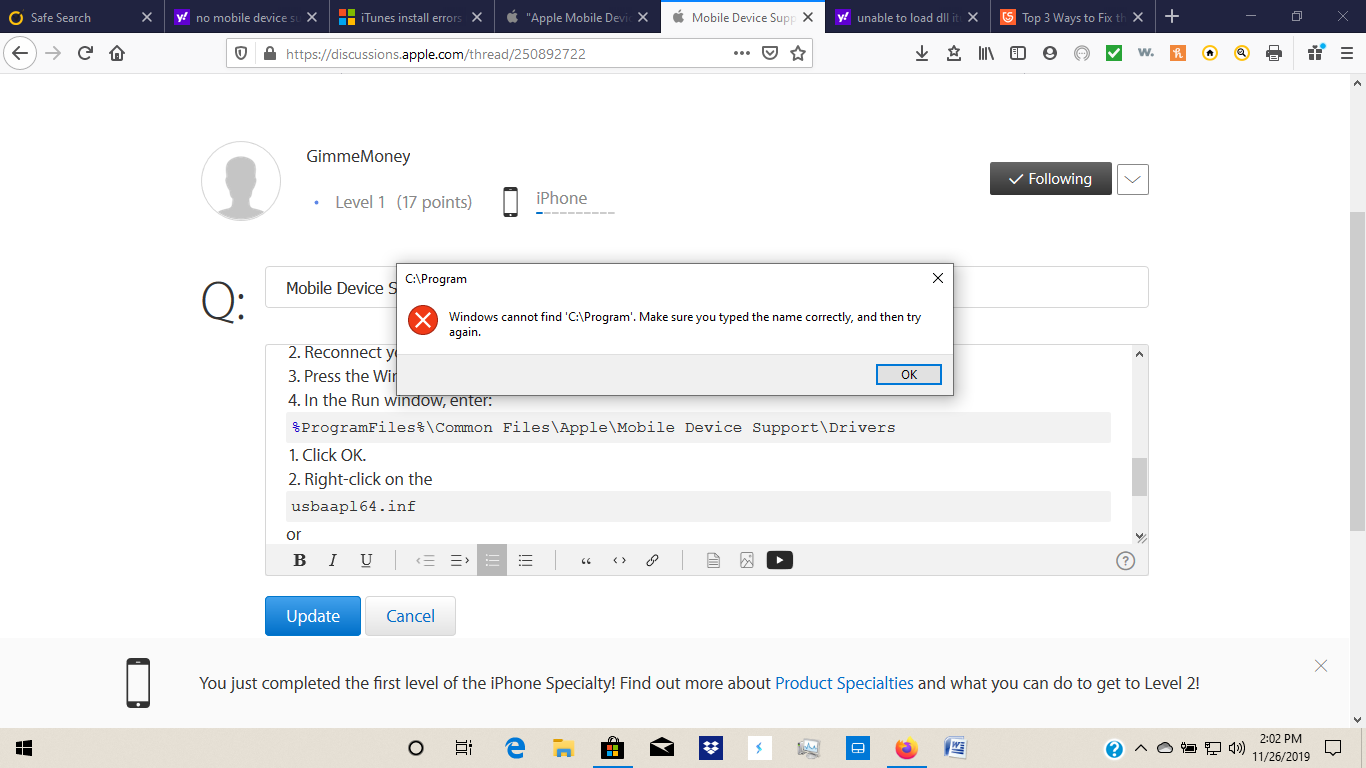Click the green checkmark extension icon
1366x768 pixels.
click(x=1114, y=53)
